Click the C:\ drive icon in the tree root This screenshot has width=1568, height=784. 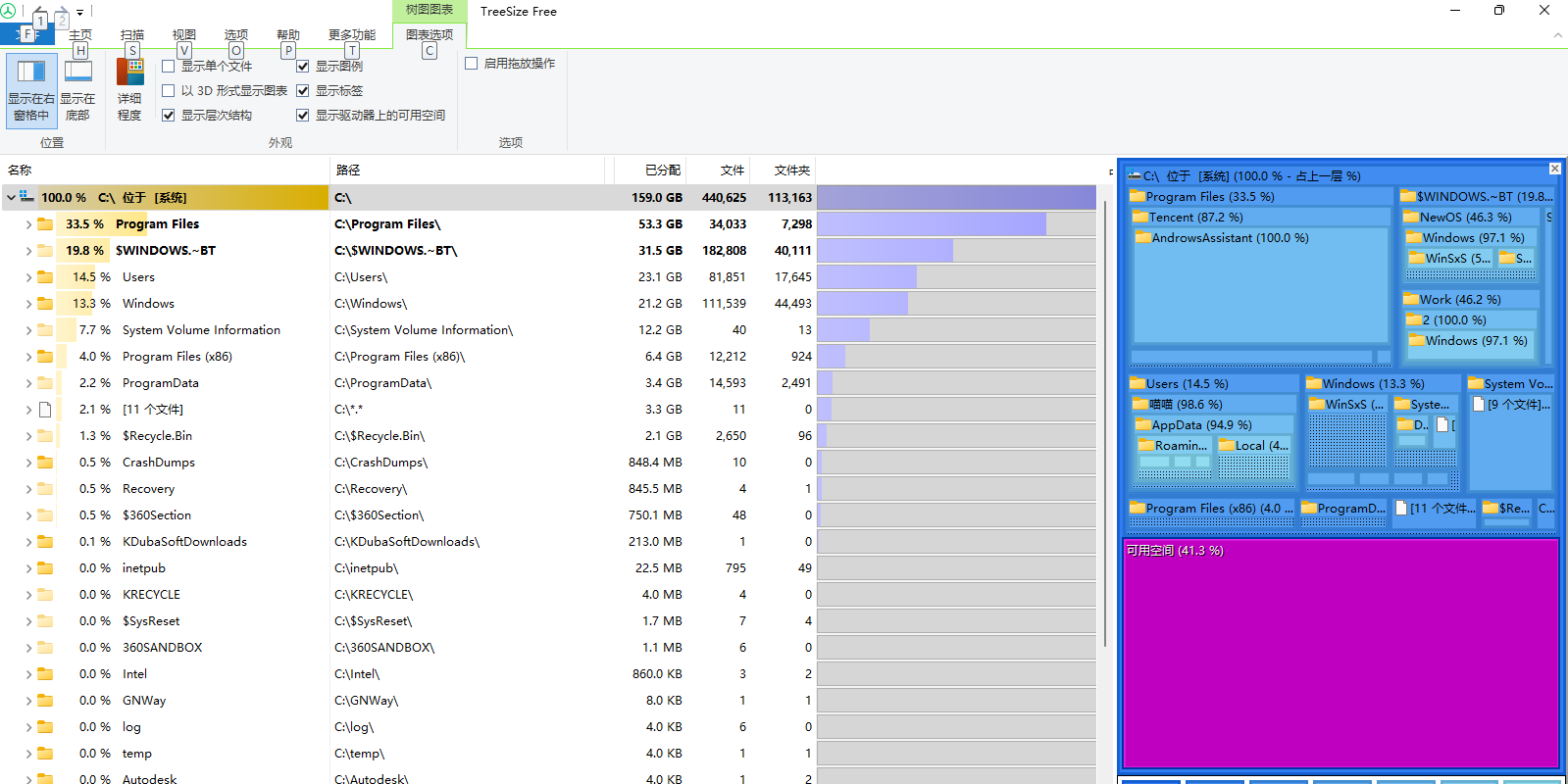[27, 197]
